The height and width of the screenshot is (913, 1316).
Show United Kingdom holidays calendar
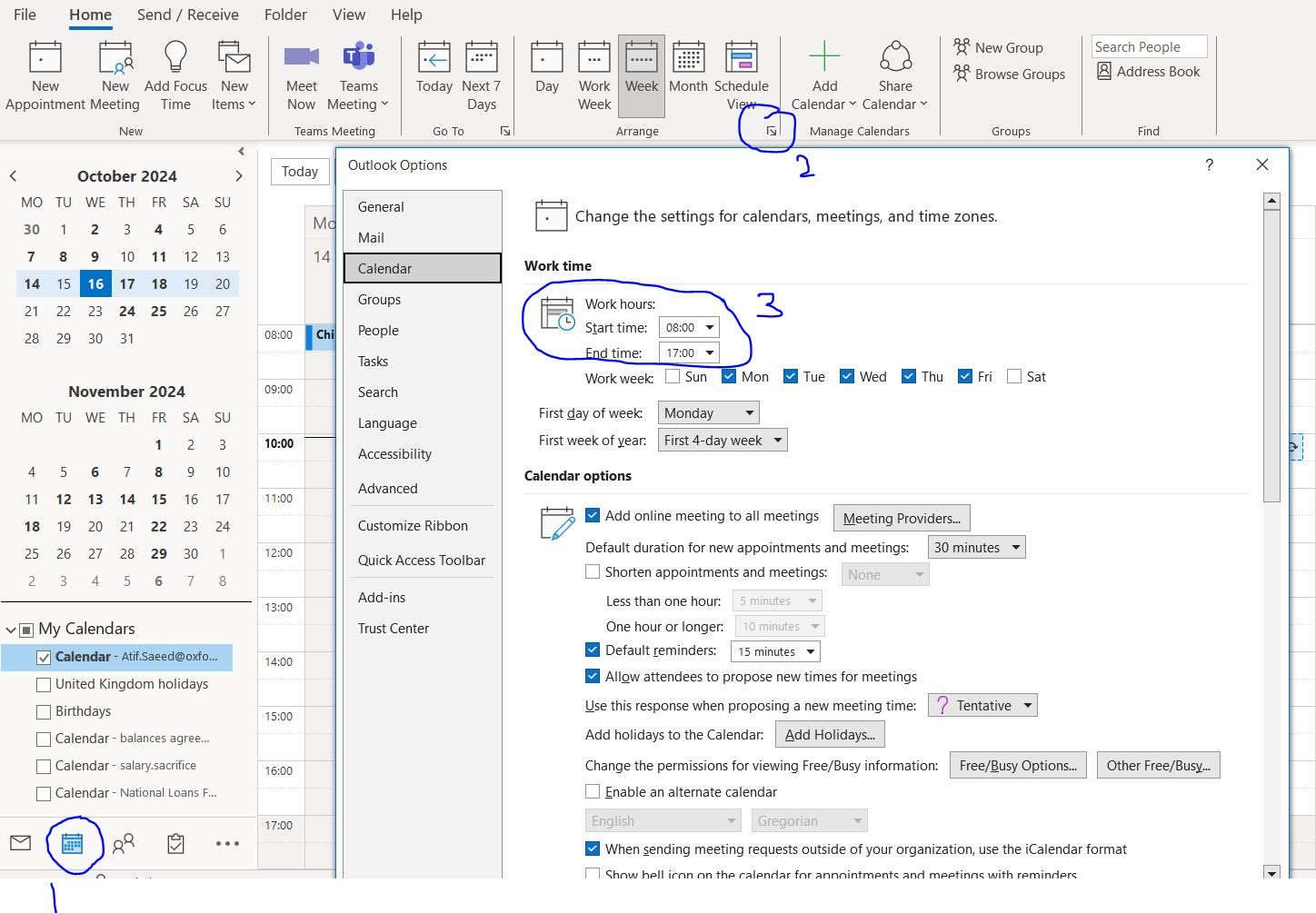click(44, 684)
